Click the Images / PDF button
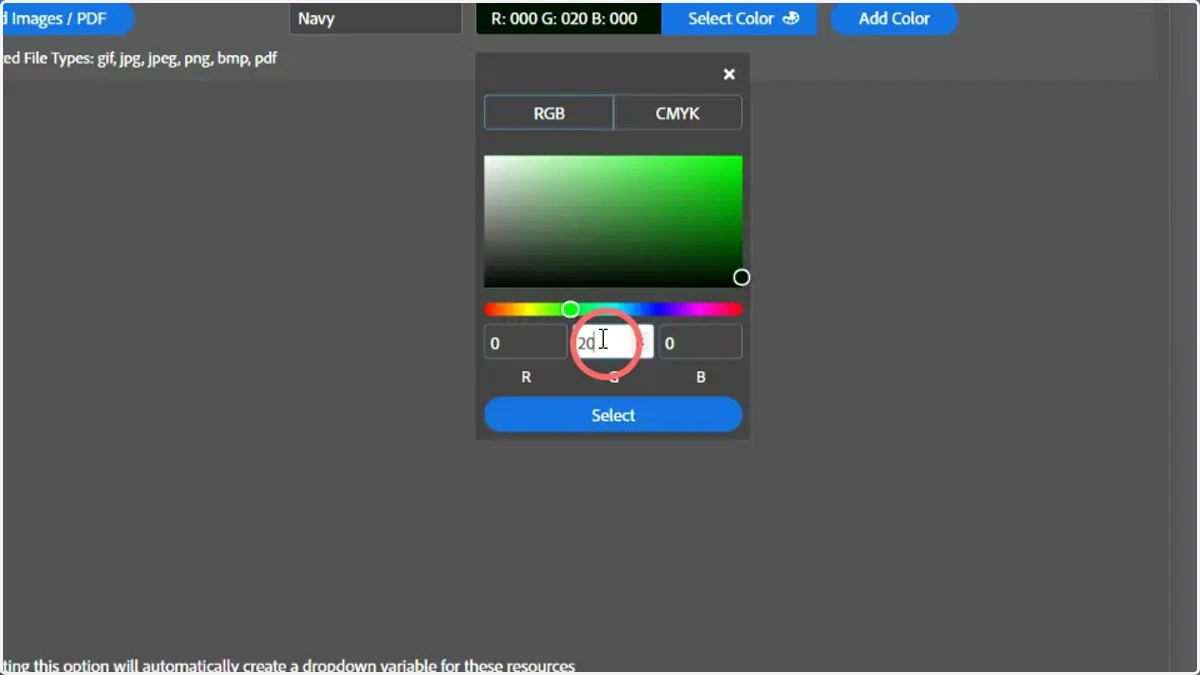The image size is (1200, 675). point(68,18)
